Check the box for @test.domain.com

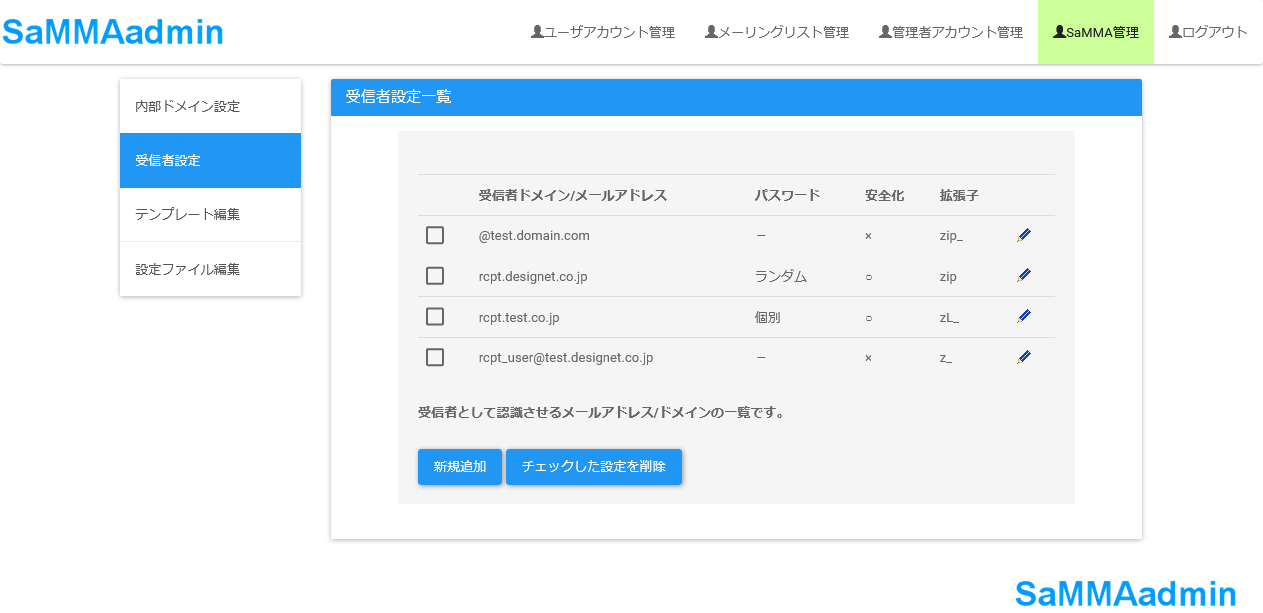(435, 235)
